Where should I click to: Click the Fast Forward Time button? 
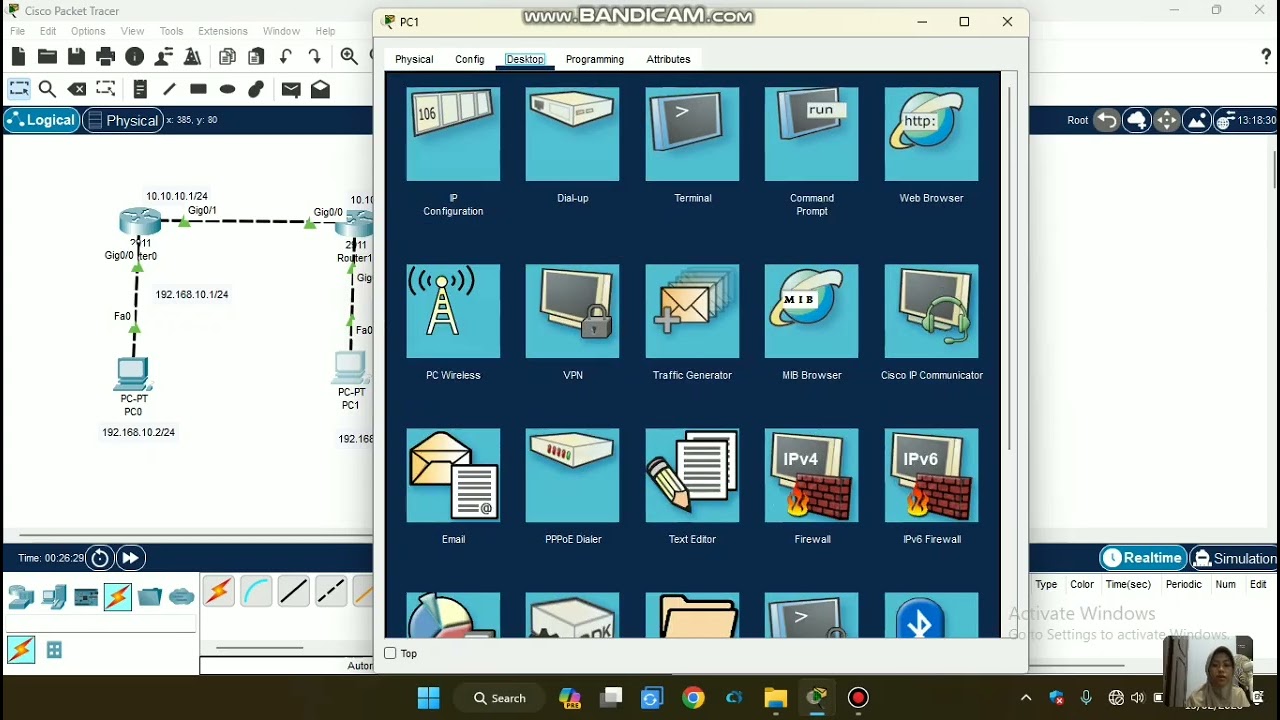coord(131,558)
